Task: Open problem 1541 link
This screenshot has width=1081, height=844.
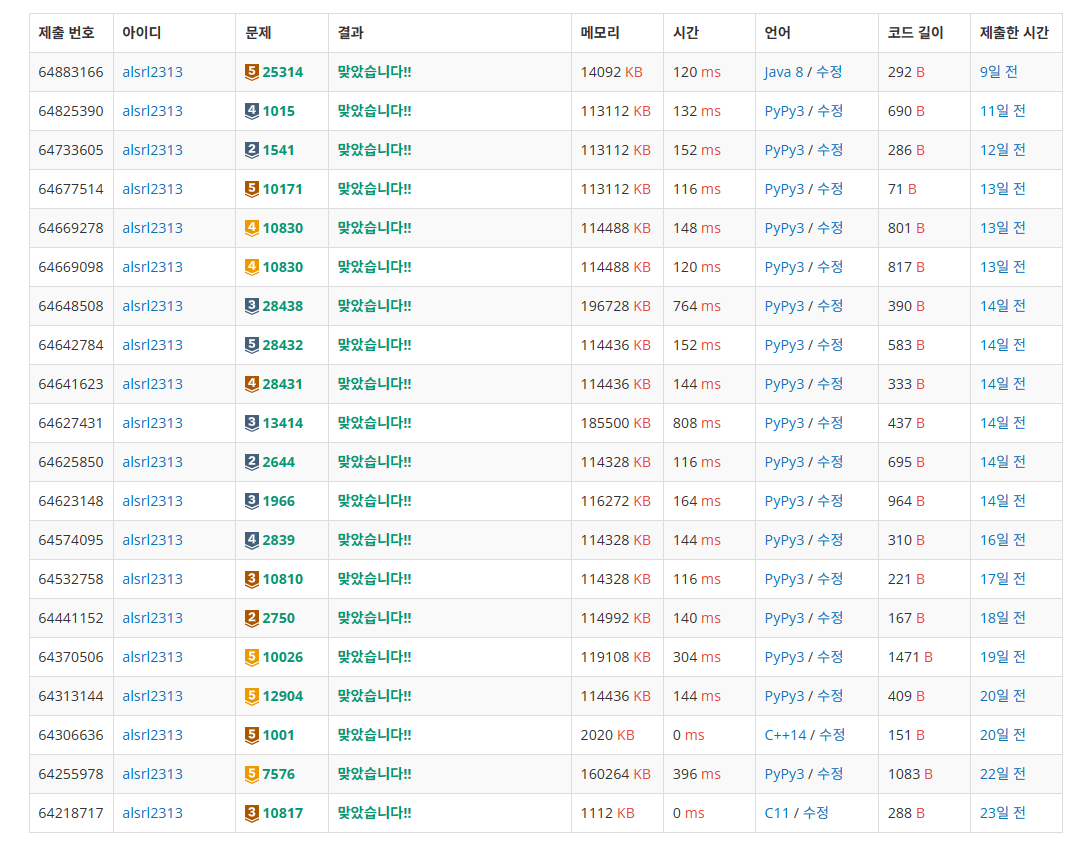Action: (x=279, y=150)
